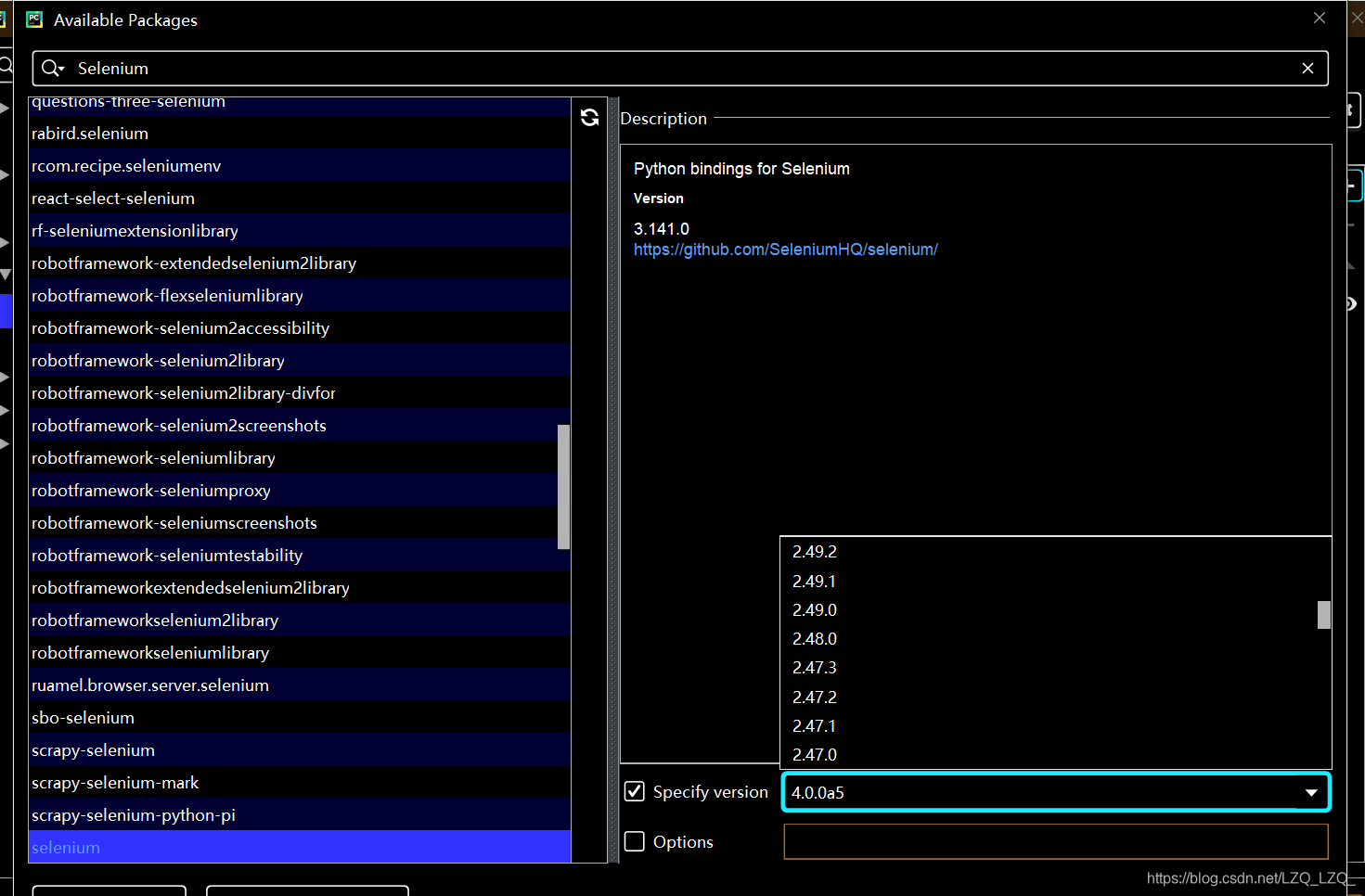This screenshot has height=896, width=1365.
Task: Select react-select-selenium package
Action: pos(300,198)
